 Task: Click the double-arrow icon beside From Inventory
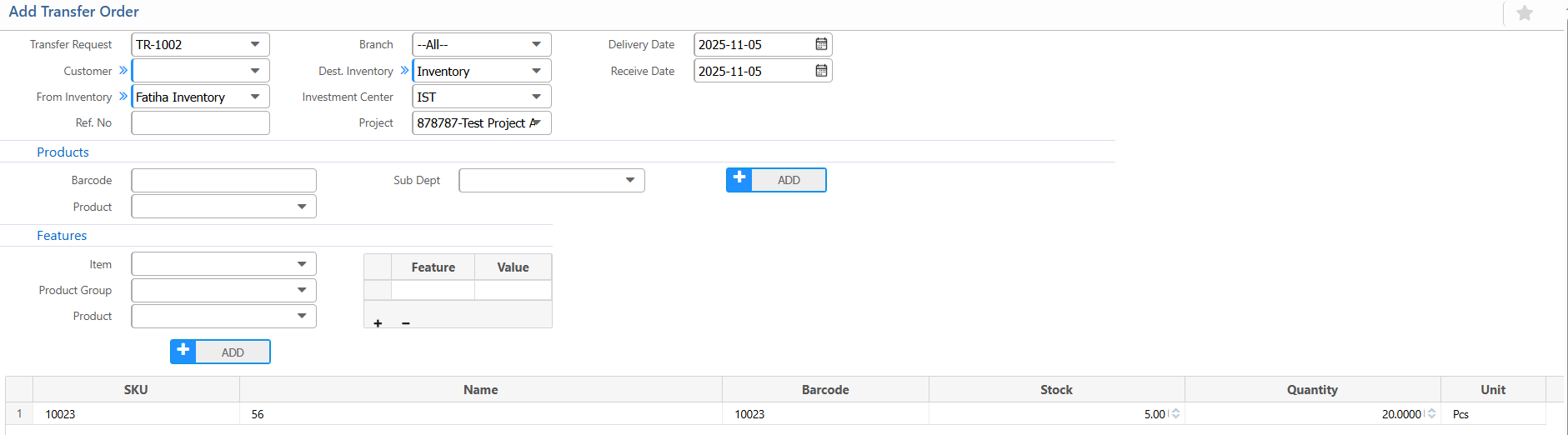(123, 97)
